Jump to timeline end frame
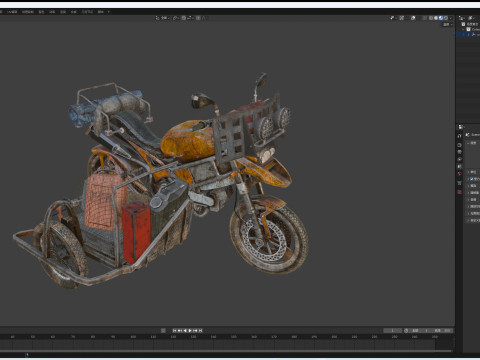The height and width of the screenshot is (360, 480). click(200, 331)
